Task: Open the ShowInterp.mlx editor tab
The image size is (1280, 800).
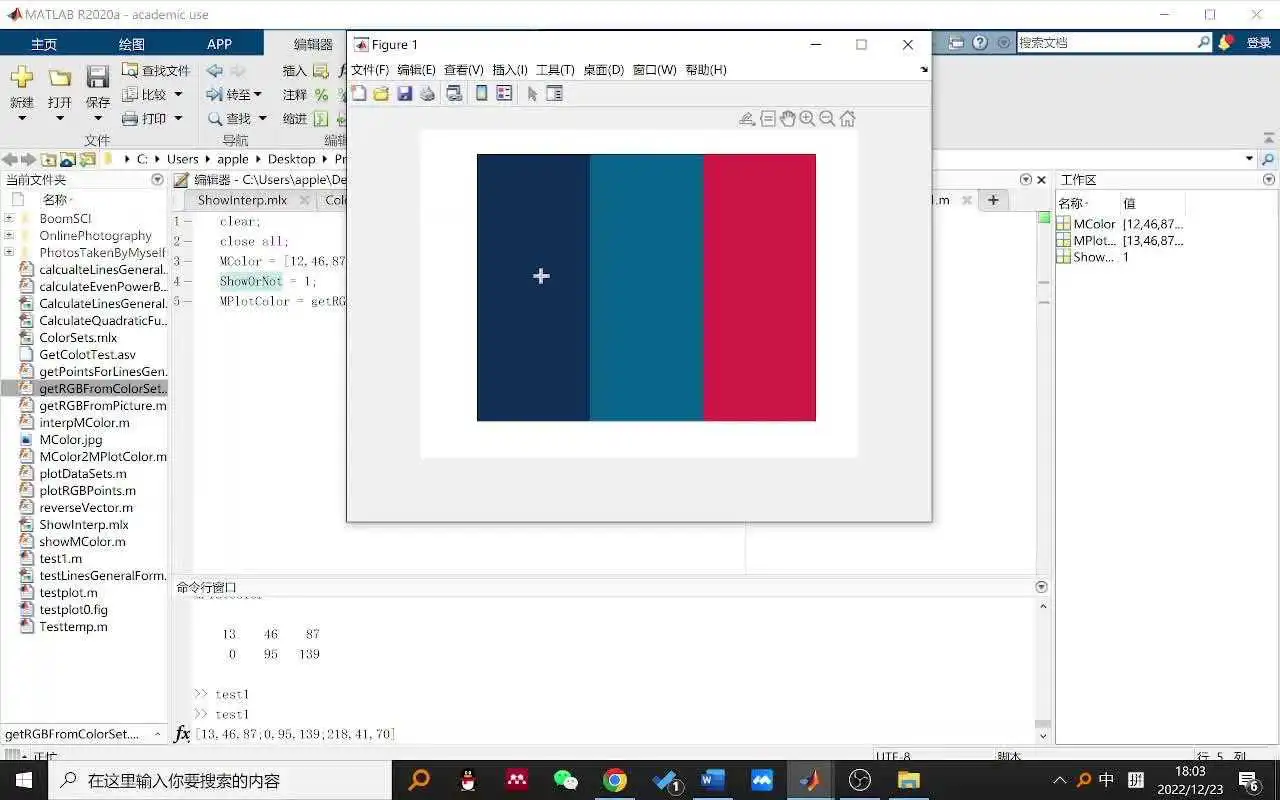Action: click(x=242, y=200)
